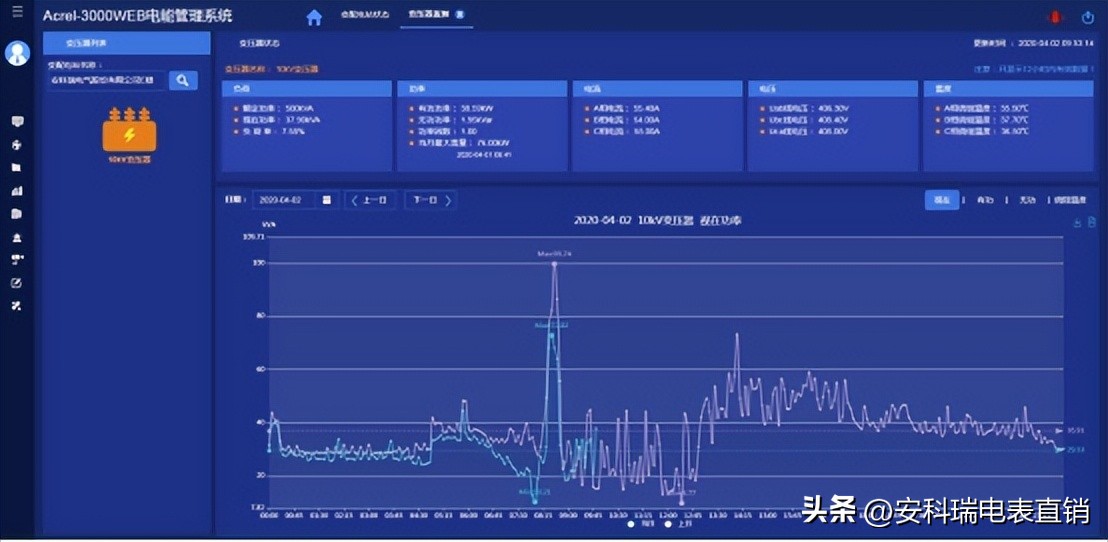Click the chart data view document icon
This screenshot has height=542, width=1108.
[1092, 223]
